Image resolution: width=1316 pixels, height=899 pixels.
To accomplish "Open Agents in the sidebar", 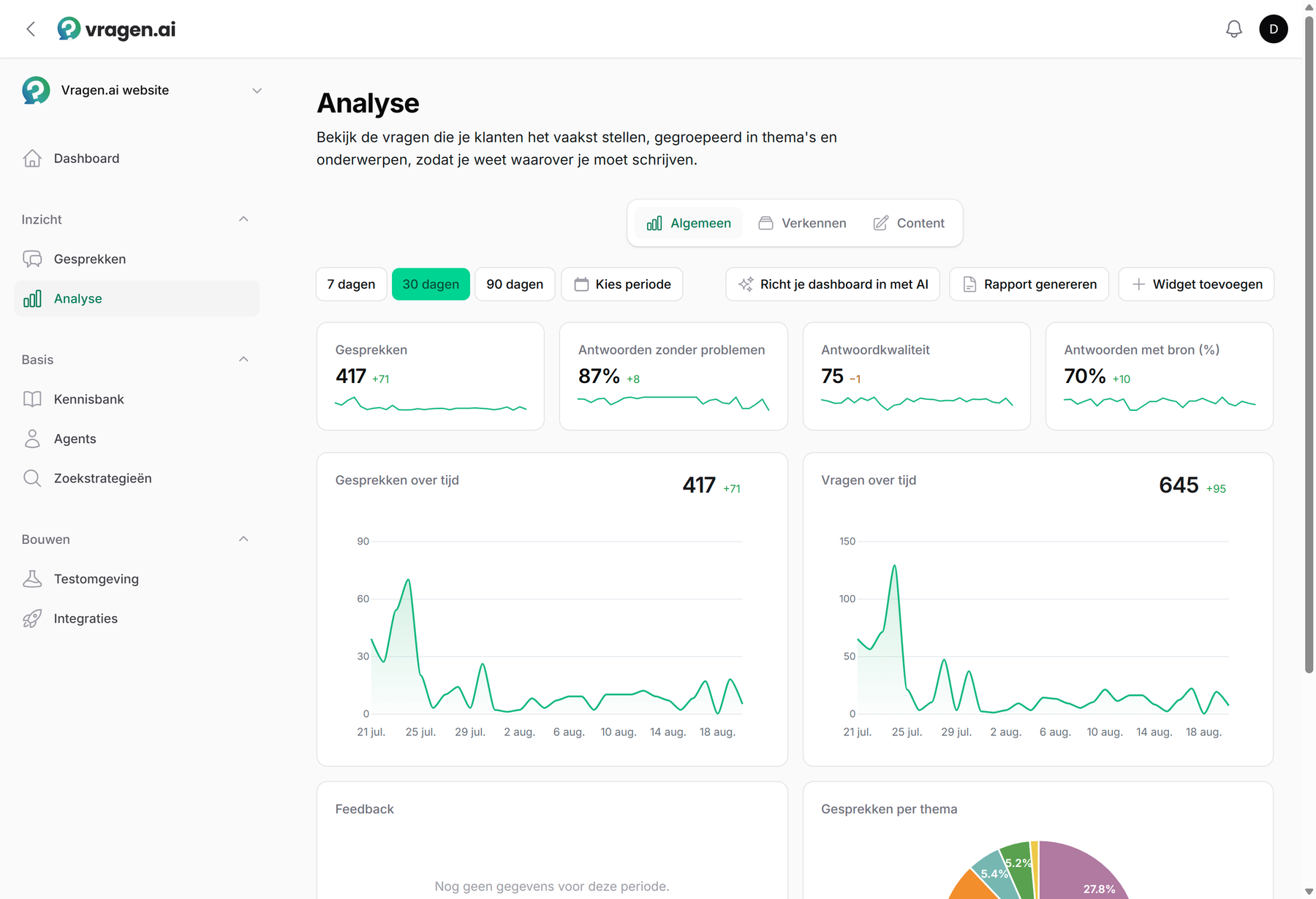I will (x=137, y=439).
